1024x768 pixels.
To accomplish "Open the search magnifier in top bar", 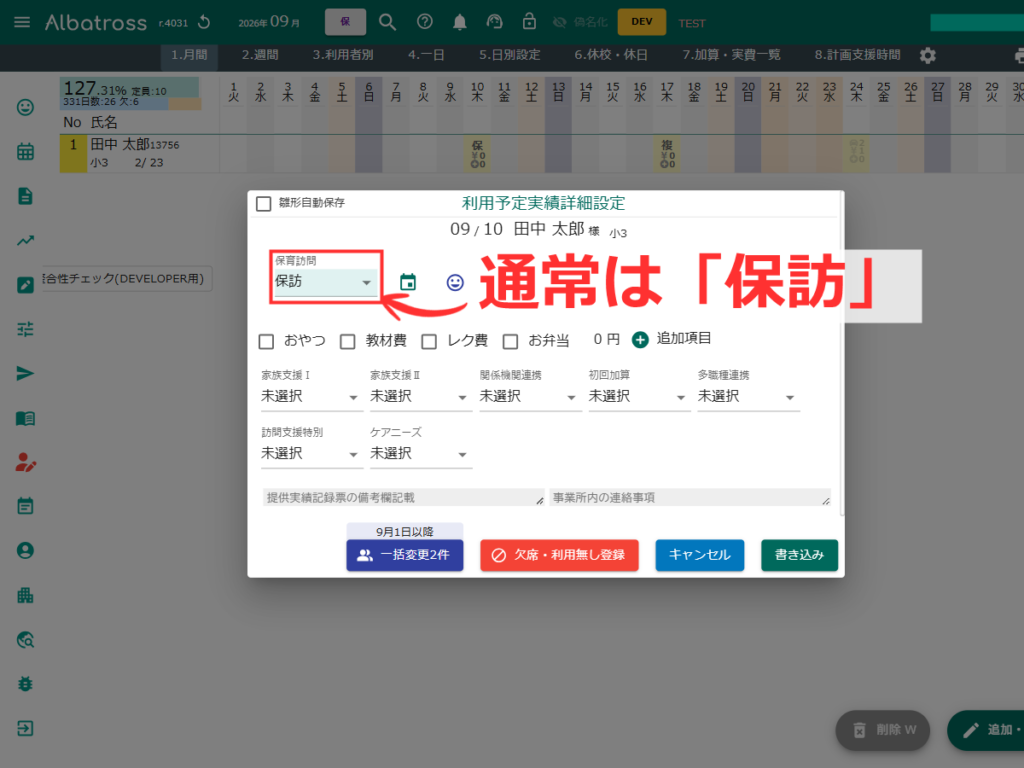I will tap(387, 22).
